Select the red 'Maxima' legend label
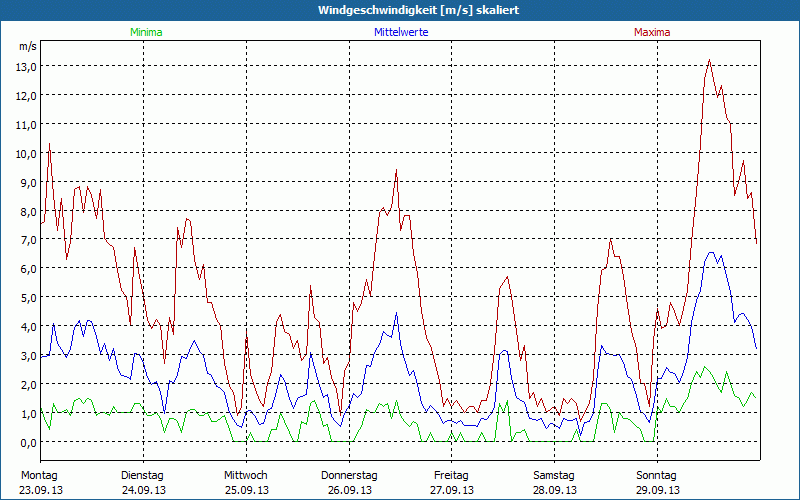The image size is (800, 500). (652, 32)
